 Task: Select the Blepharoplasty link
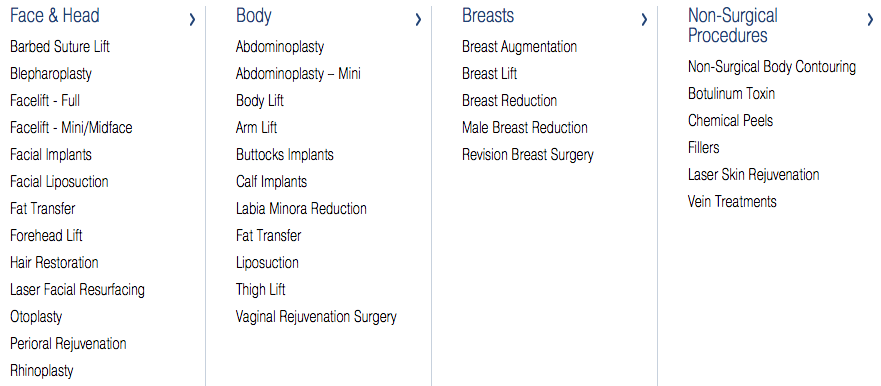tap(51, 74)
